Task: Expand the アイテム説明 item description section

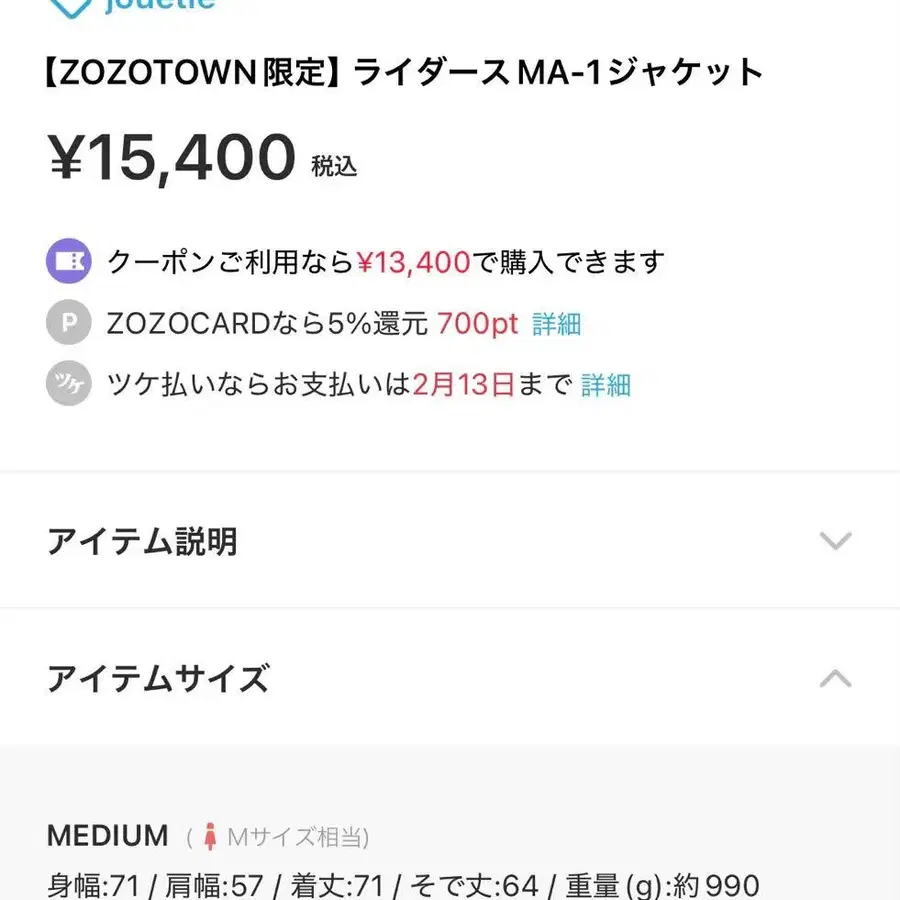Action: [143, 541]
